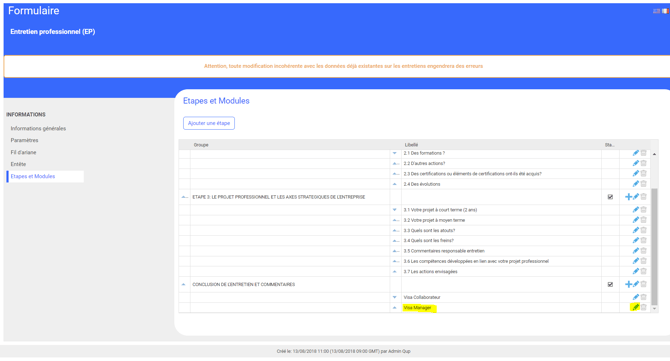The width and height of the screenshot is (670, 361).
Task: Delete '3.5 Commentaires responsable entretien' module
Action: [644, 251]
